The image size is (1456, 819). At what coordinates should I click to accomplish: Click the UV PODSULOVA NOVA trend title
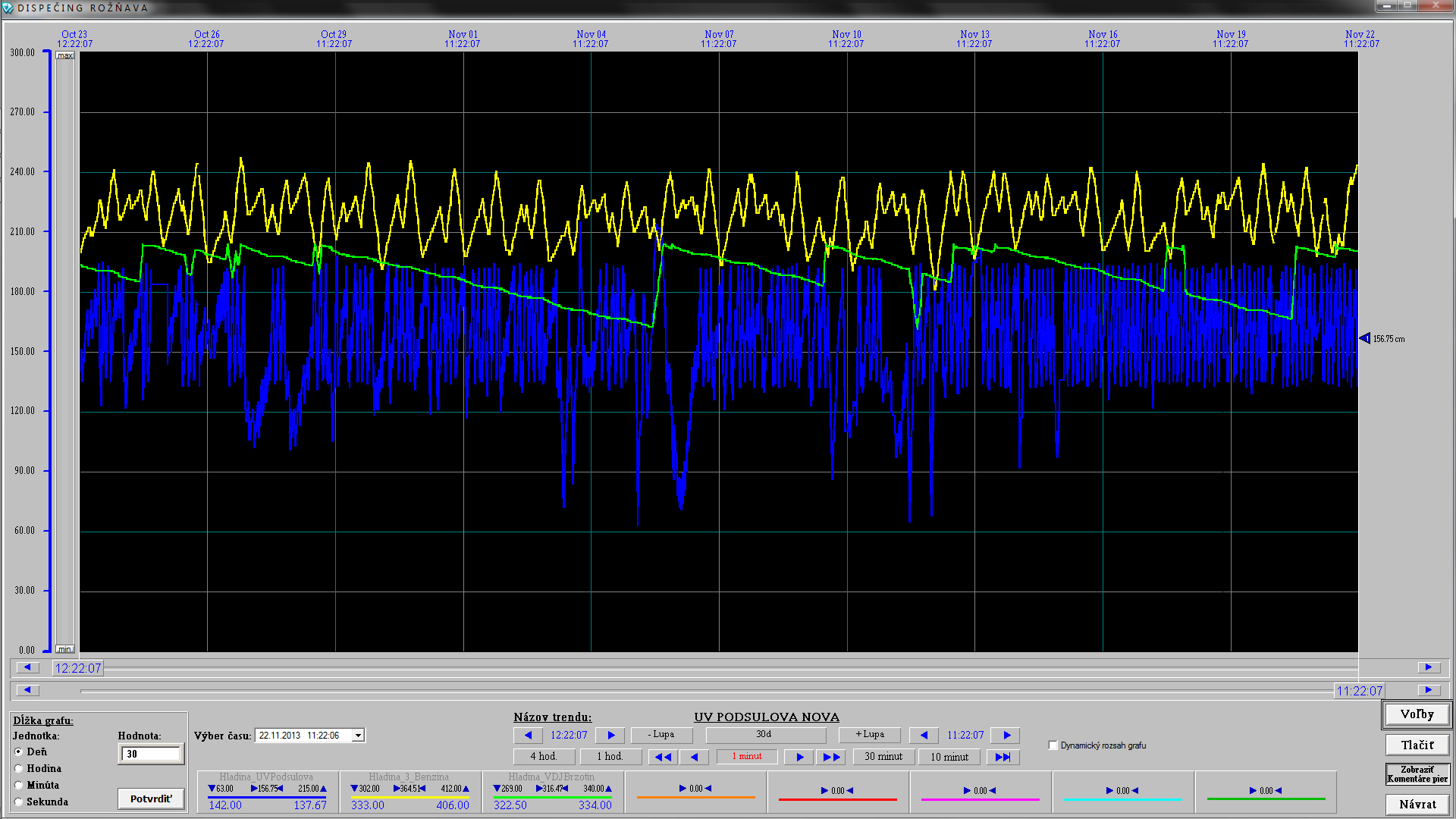coord(767,717)
